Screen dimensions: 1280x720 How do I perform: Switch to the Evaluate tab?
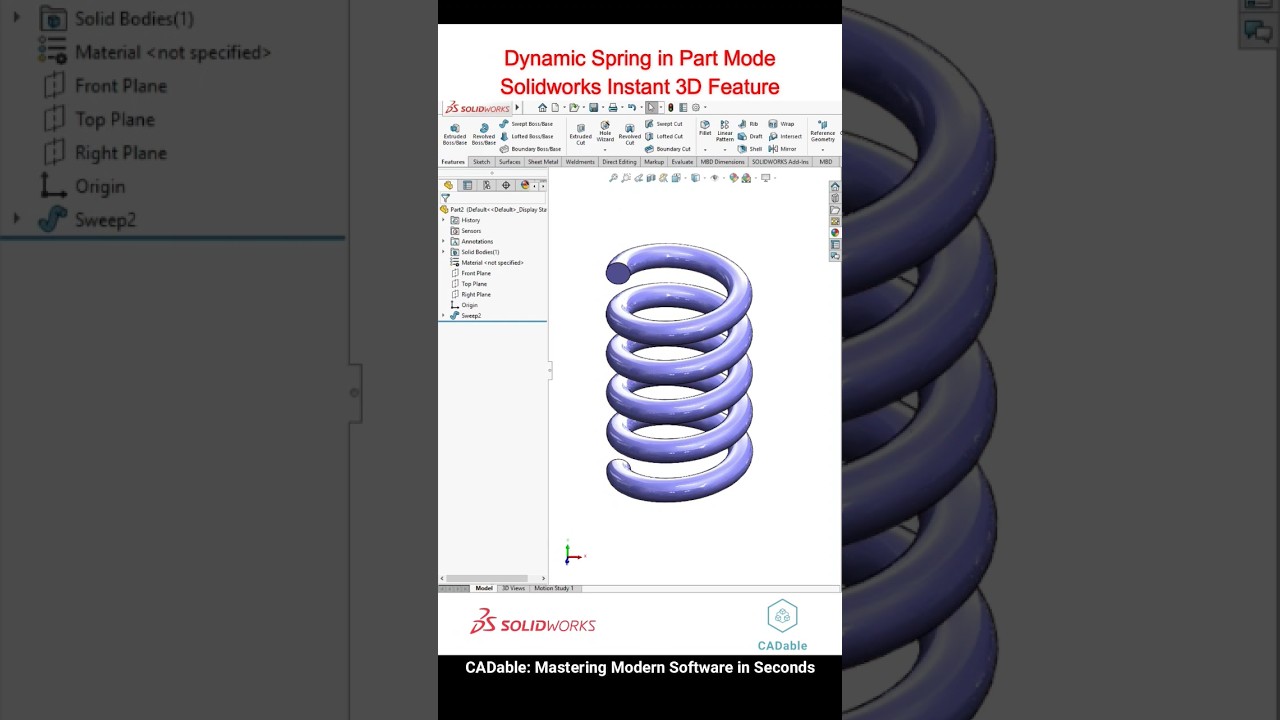[682, 162]
